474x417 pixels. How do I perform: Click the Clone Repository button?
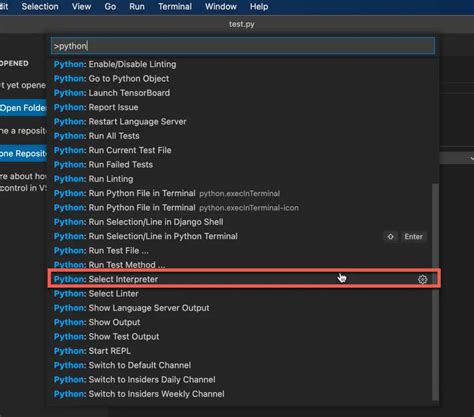tap(23, 153)
